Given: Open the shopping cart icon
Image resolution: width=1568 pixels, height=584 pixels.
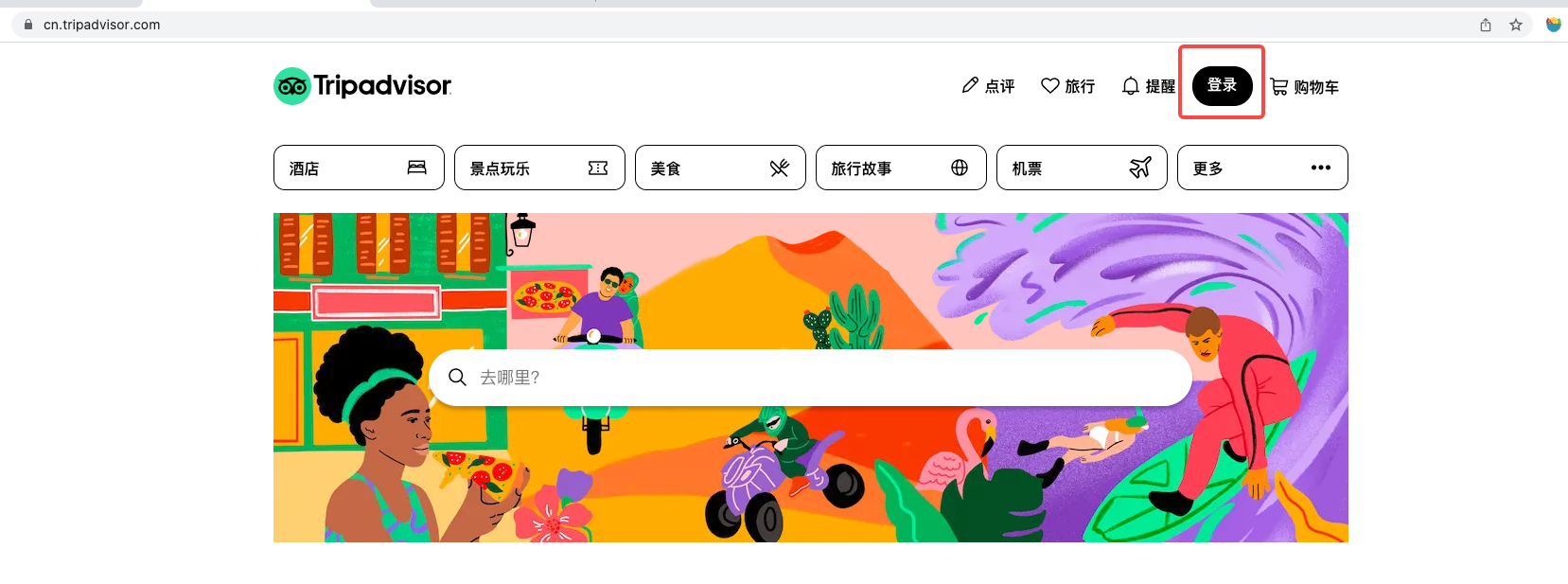Looking at the screenshot, I should click(x=1278, y=86).
